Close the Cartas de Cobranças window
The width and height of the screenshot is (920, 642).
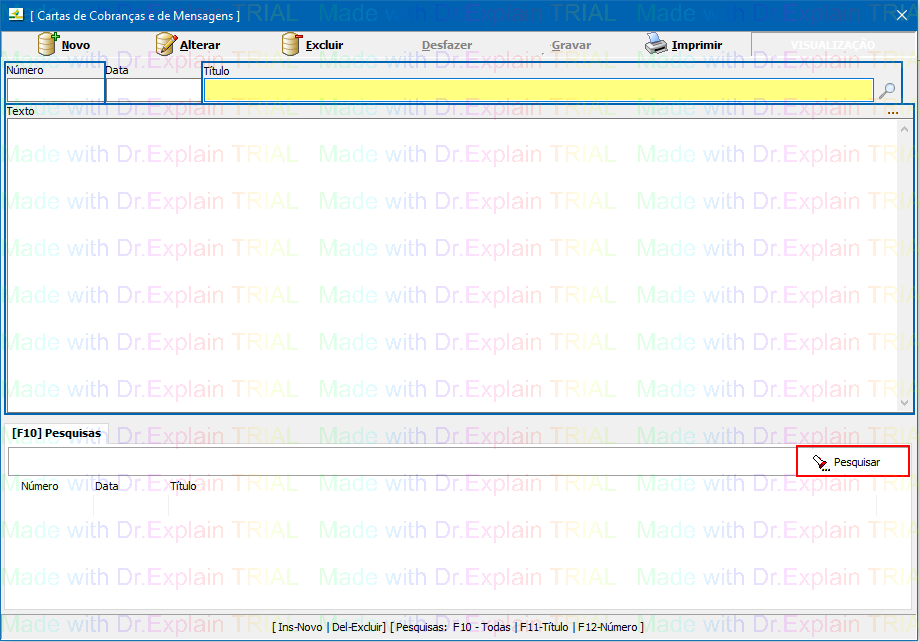coord(901,15)
